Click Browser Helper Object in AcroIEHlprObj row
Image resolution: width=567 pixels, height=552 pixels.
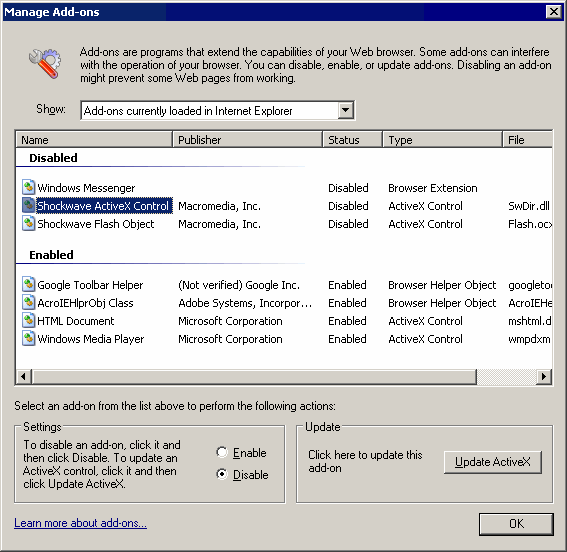pyautogui.click(x=442, y=303)
